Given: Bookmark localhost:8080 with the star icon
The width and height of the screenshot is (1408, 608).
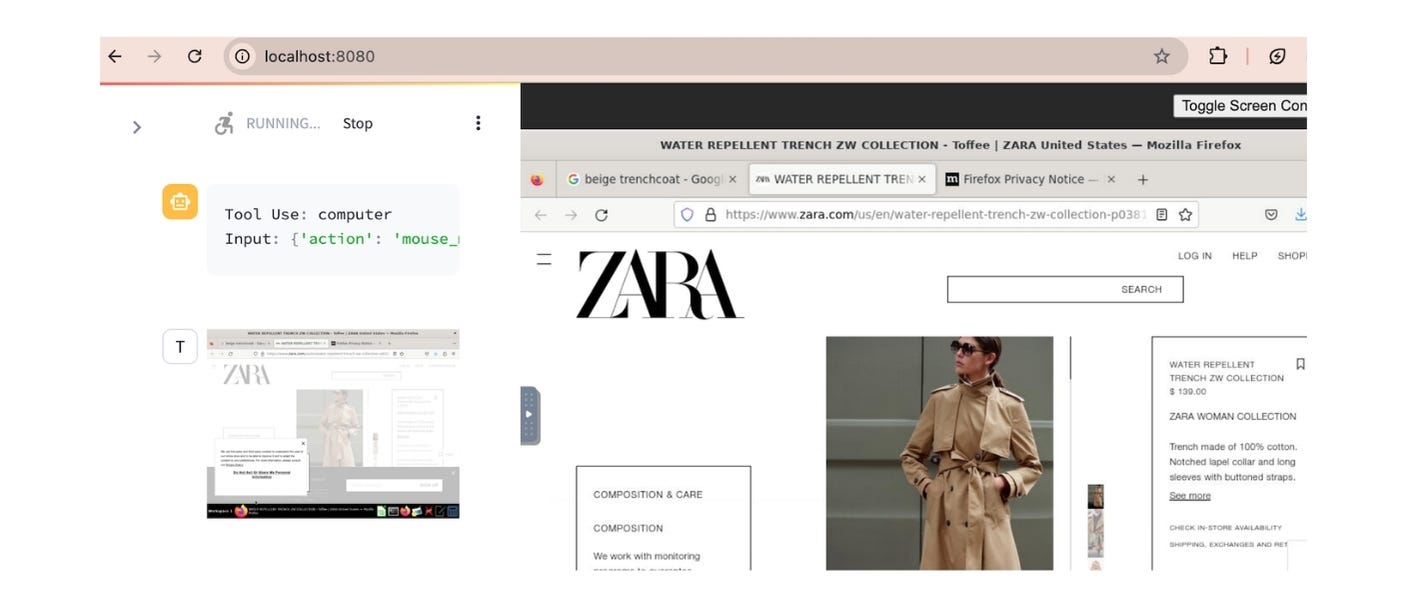Looking at the screenshot, I should coord(1161,57).
